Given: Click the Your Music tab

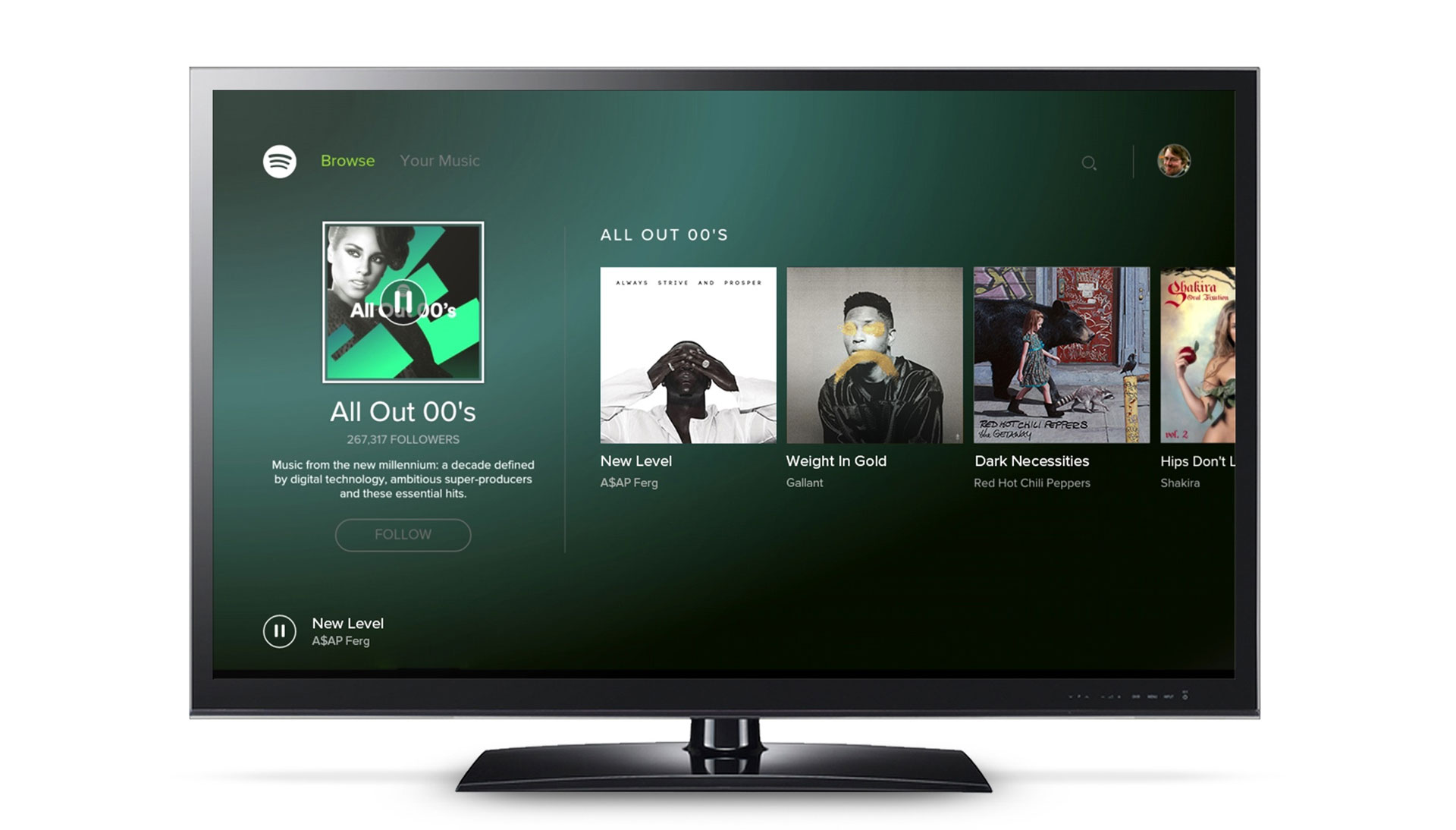Looking at the screenshot, I should pos(440,160).
